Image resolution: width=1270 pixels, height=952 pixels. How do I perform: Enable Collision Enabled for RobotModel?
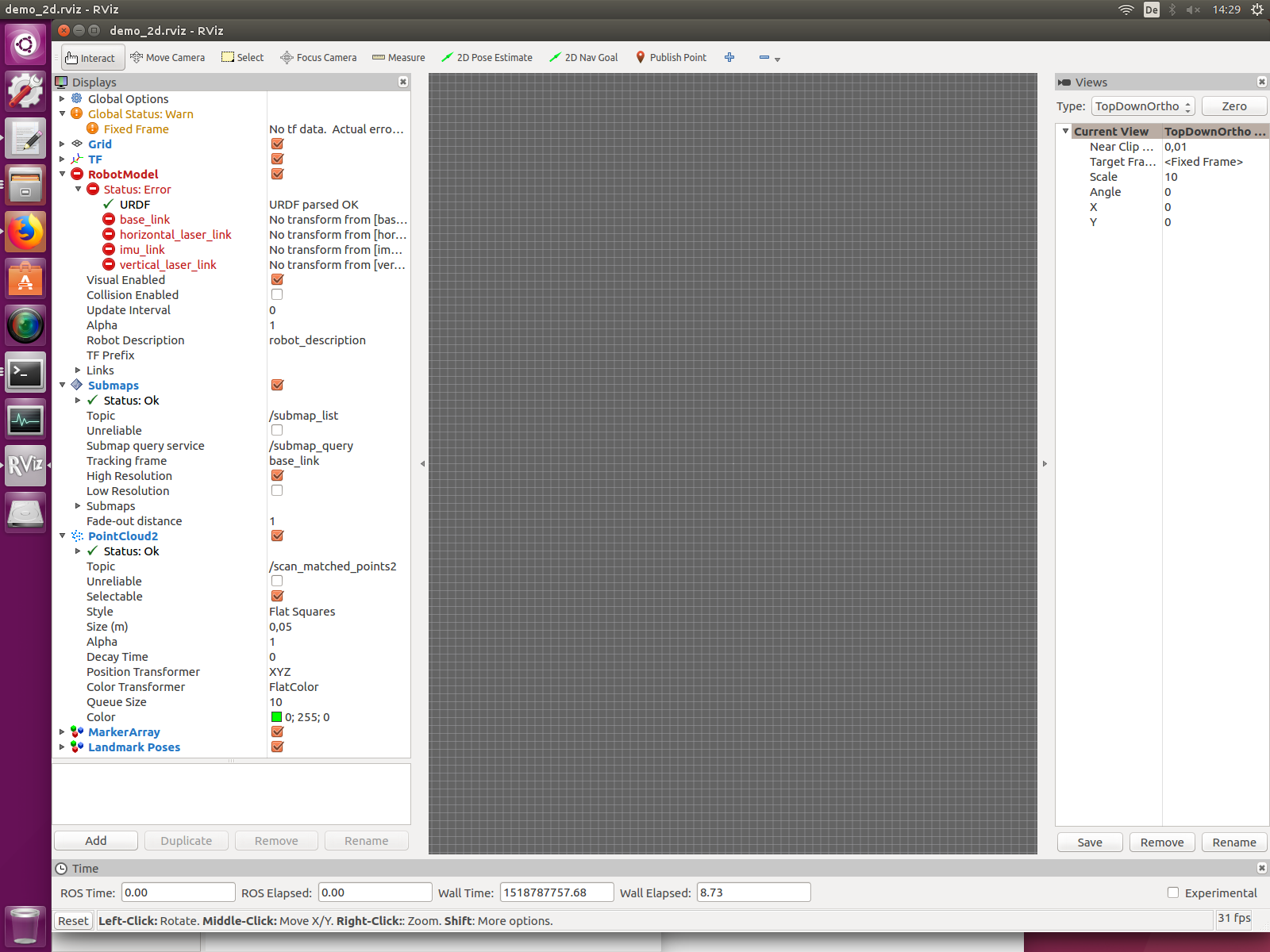click(x=276, y=294)
